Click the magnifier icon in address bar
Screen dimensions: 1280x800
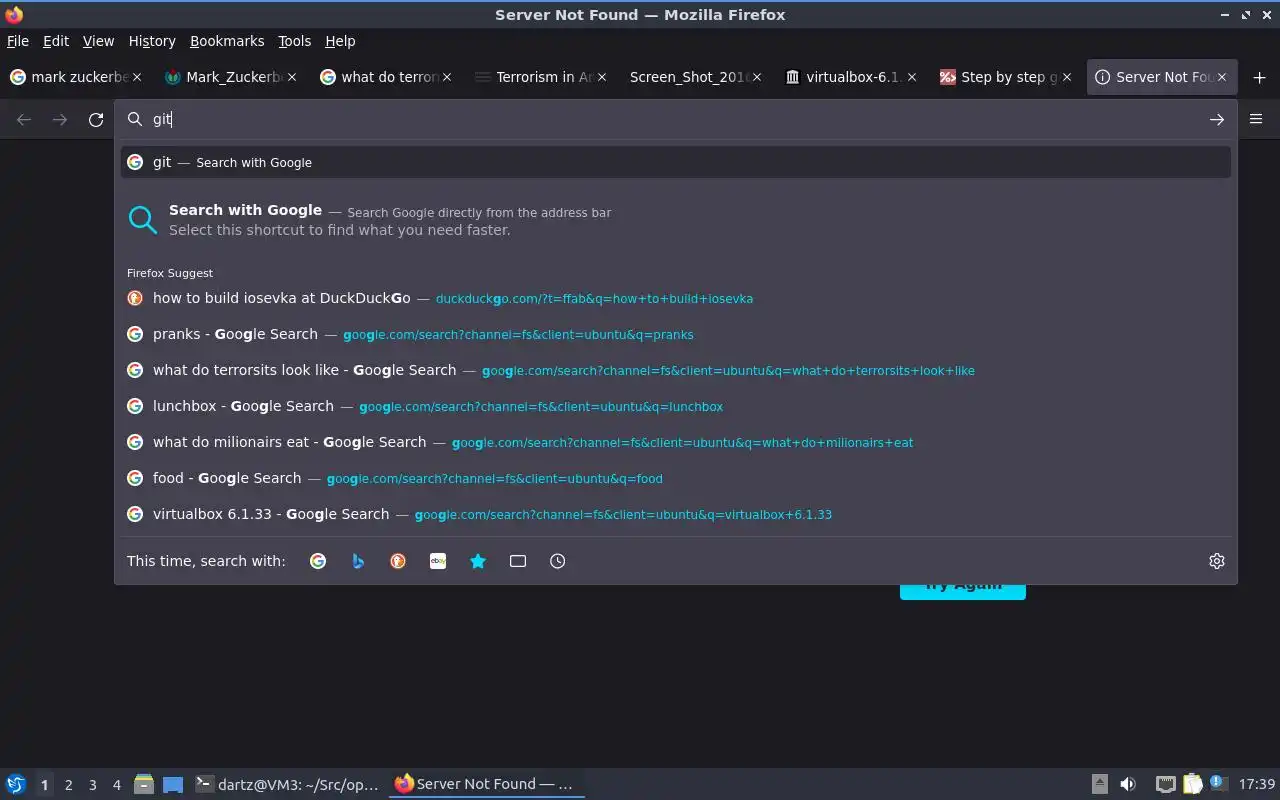135,119
